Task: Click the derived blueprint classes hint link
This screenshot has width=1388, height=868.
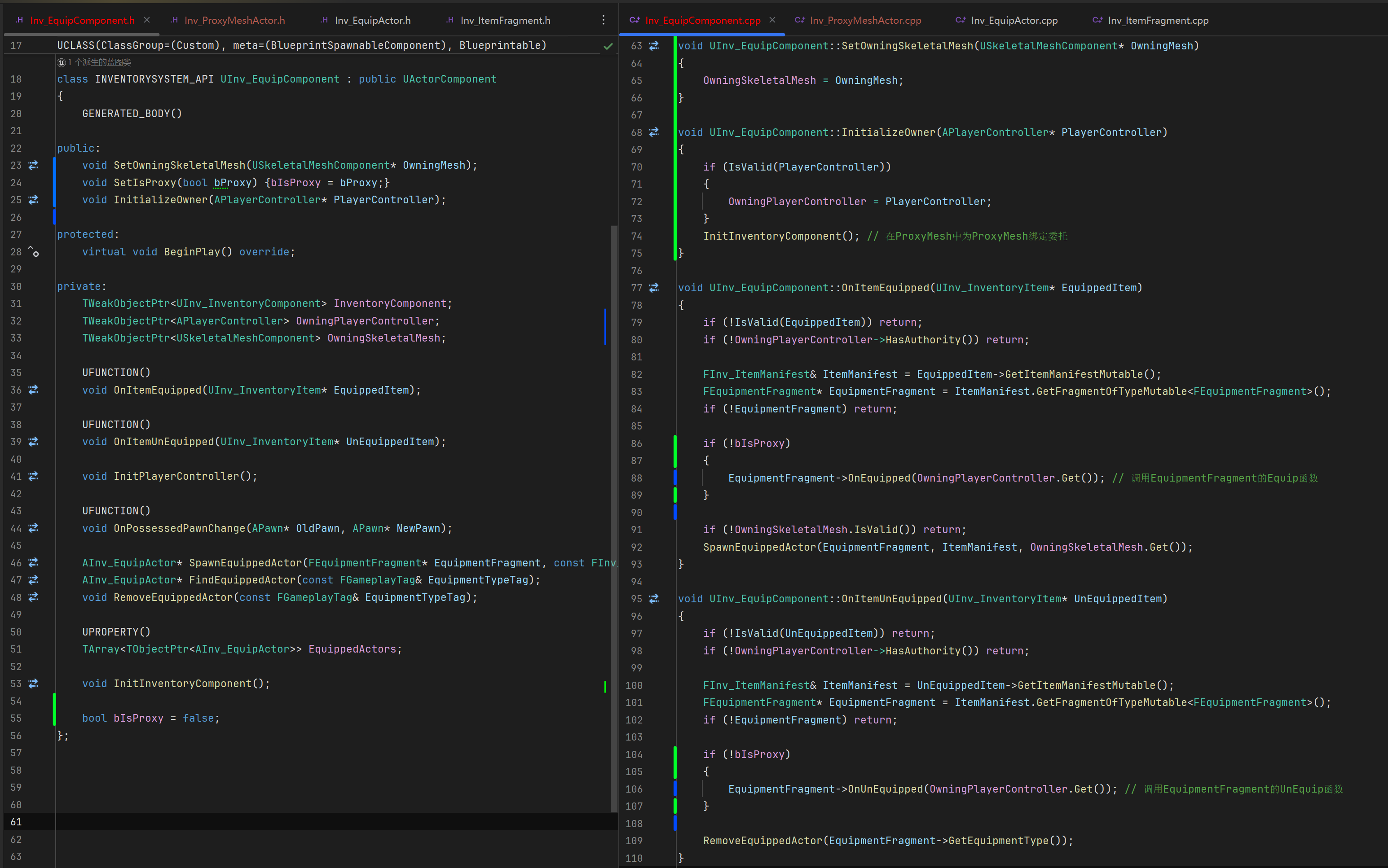Action: click(x=99, y=62)
